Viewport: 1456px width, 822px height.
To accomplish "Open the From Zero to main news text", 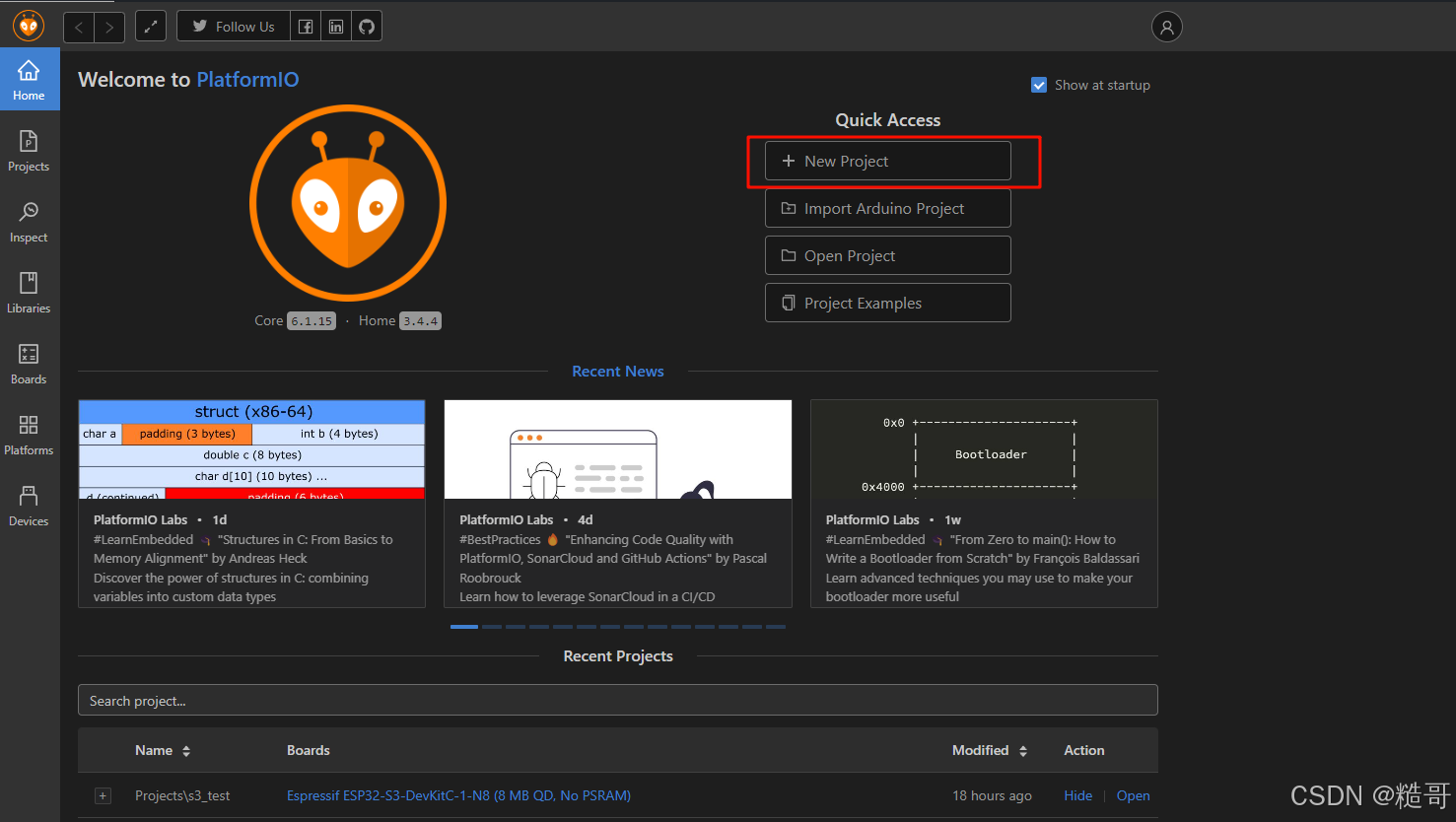I will [x=983, y=568].
